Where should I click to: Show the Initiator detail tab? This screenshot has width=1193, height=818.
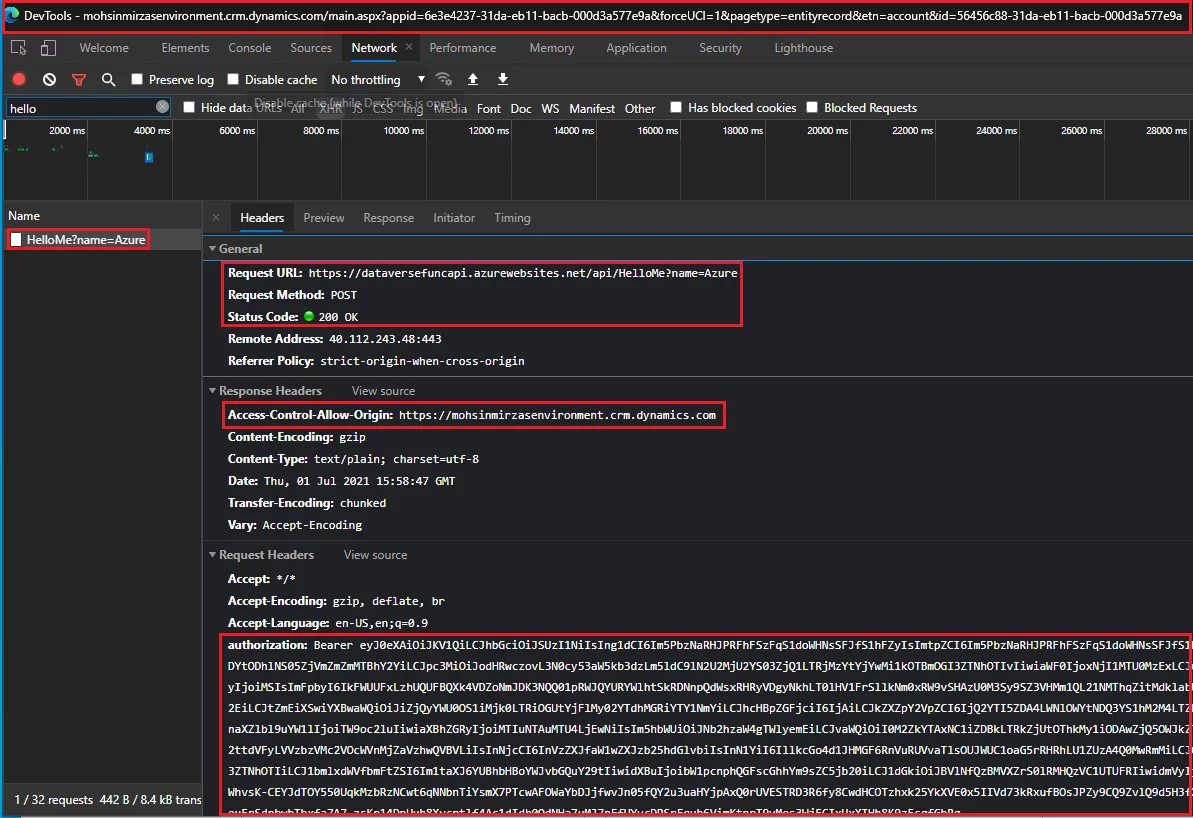tap(454, 218)
